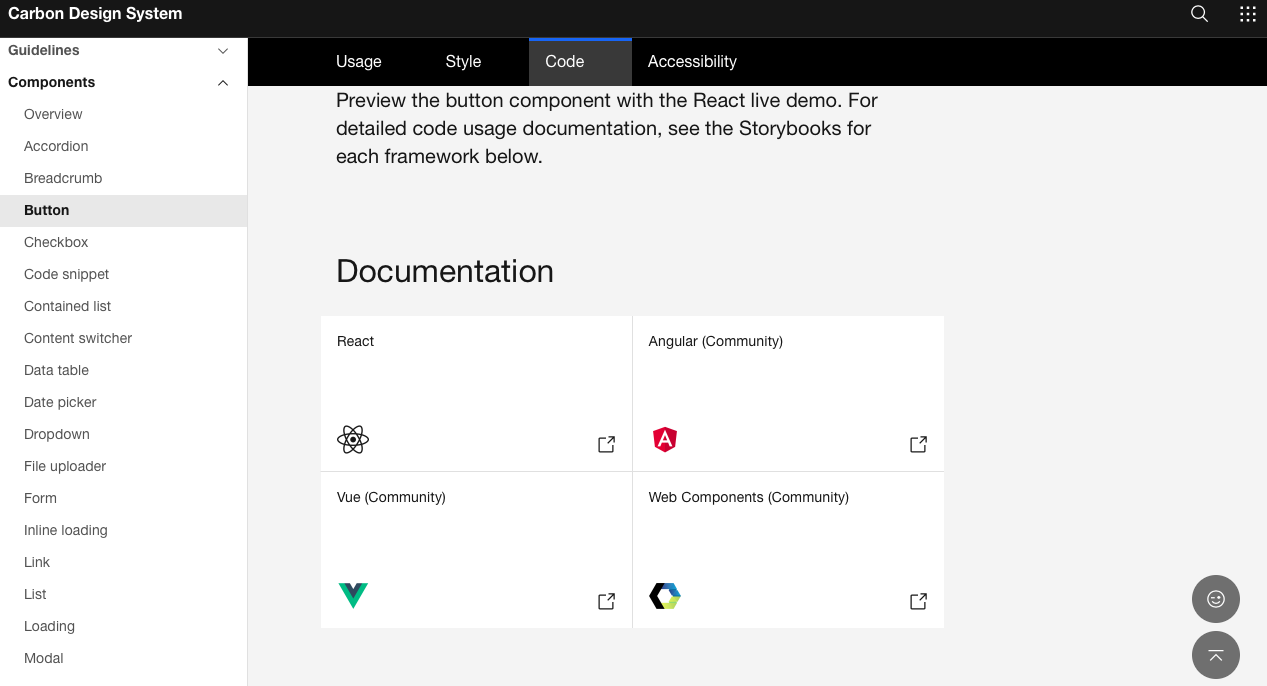Click the React atom logo icon
Viewport: 1267px width, 686px height.
[x=353, y=439]
